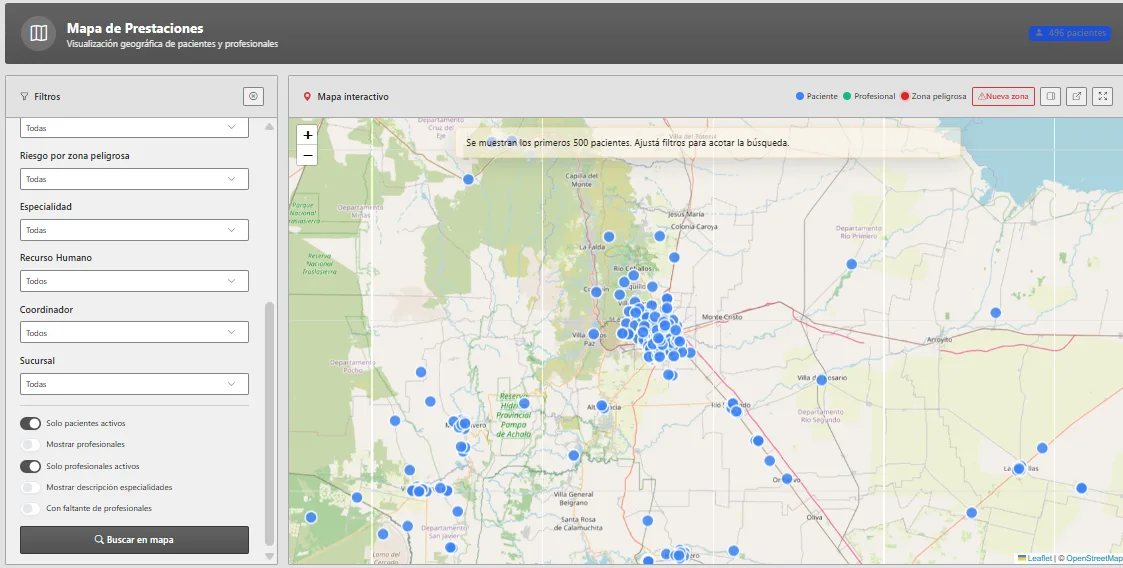Click the filter panel scrollbar thumb
1123x568 pixels.
pyautogui.click(x=269, y=424)
